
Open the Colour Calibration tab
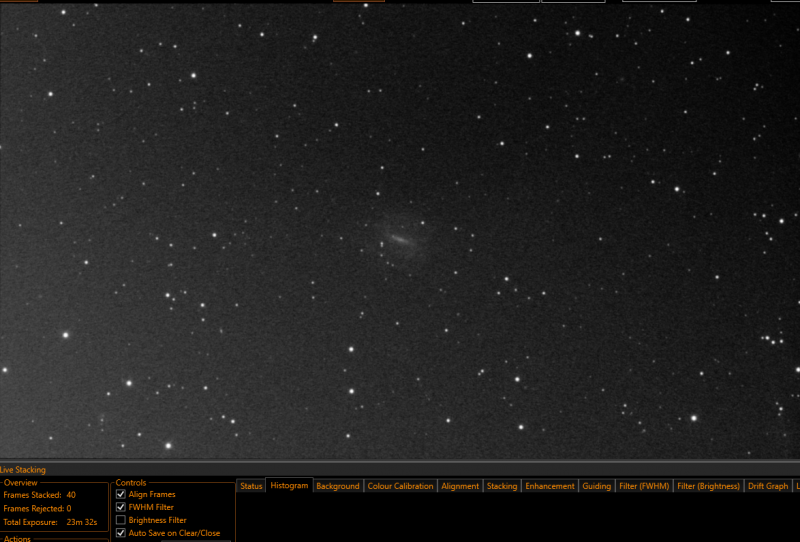401,486
